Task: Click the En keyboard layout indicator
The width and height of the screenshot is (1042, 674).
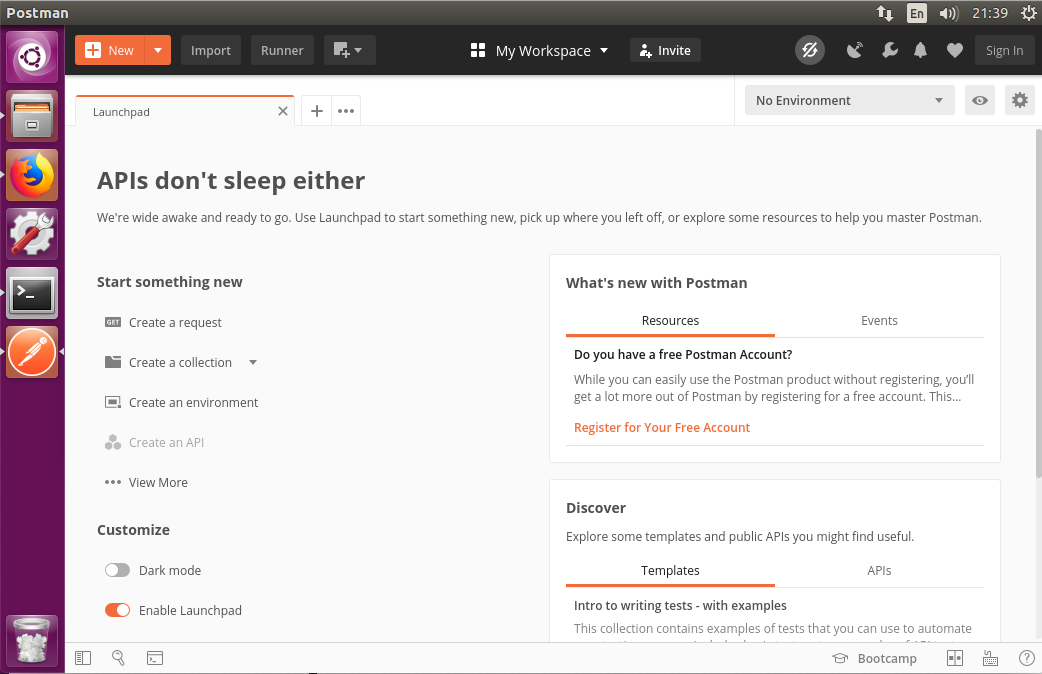Action: (x=916, y=13)
